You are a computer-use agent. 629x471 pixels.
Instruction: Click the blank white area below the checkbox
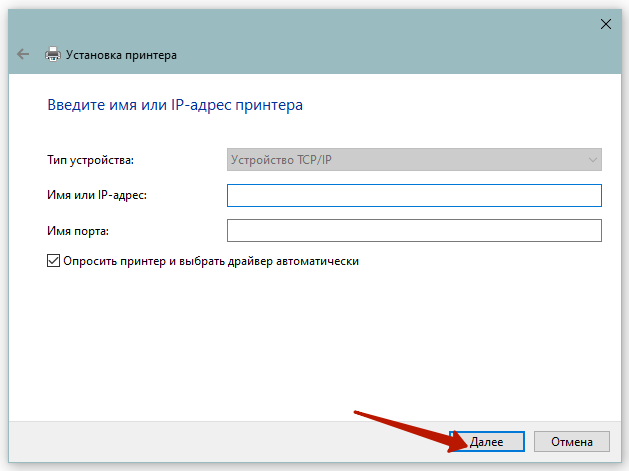click(300, 340)
